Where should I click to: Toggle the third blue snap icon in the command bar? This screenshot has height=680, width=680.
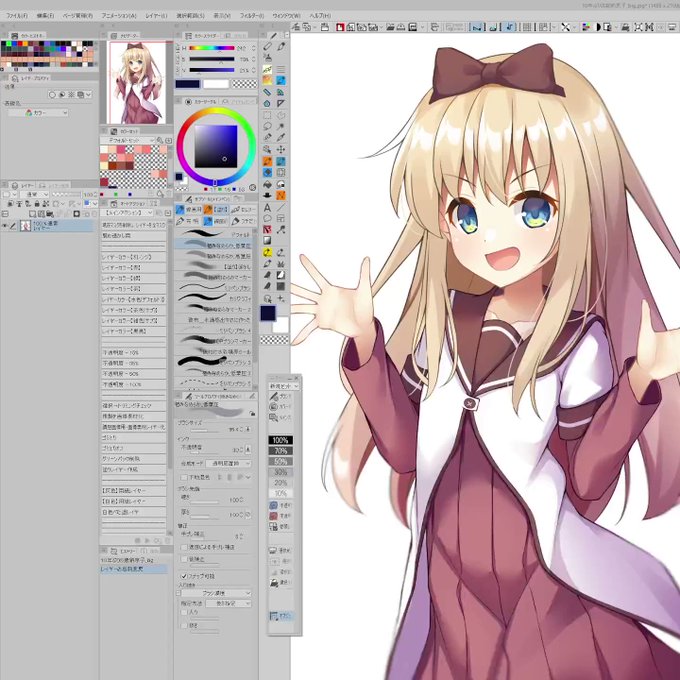(x=509, y=27)
